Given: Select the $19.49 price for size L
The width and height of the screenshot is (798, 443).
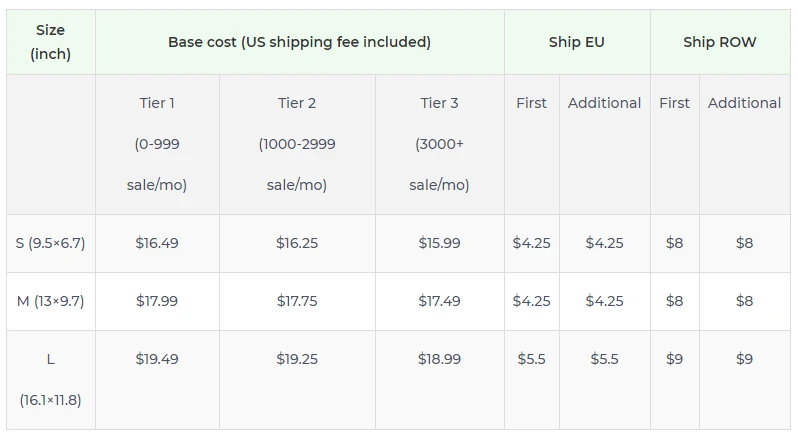Looking at the screenshot, I should [x=157, y=359].
